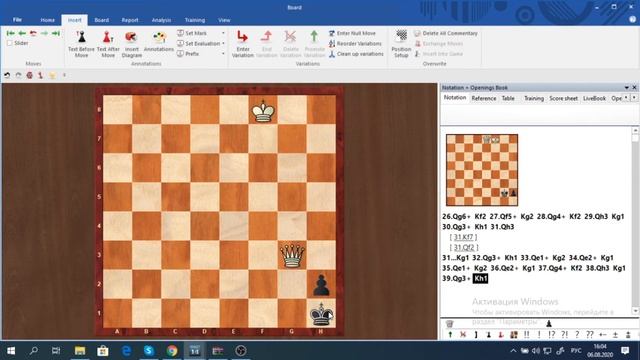Click Text Before Move pawn icon
This screenshot has width=640, height=360.
(x=81, y=37)
